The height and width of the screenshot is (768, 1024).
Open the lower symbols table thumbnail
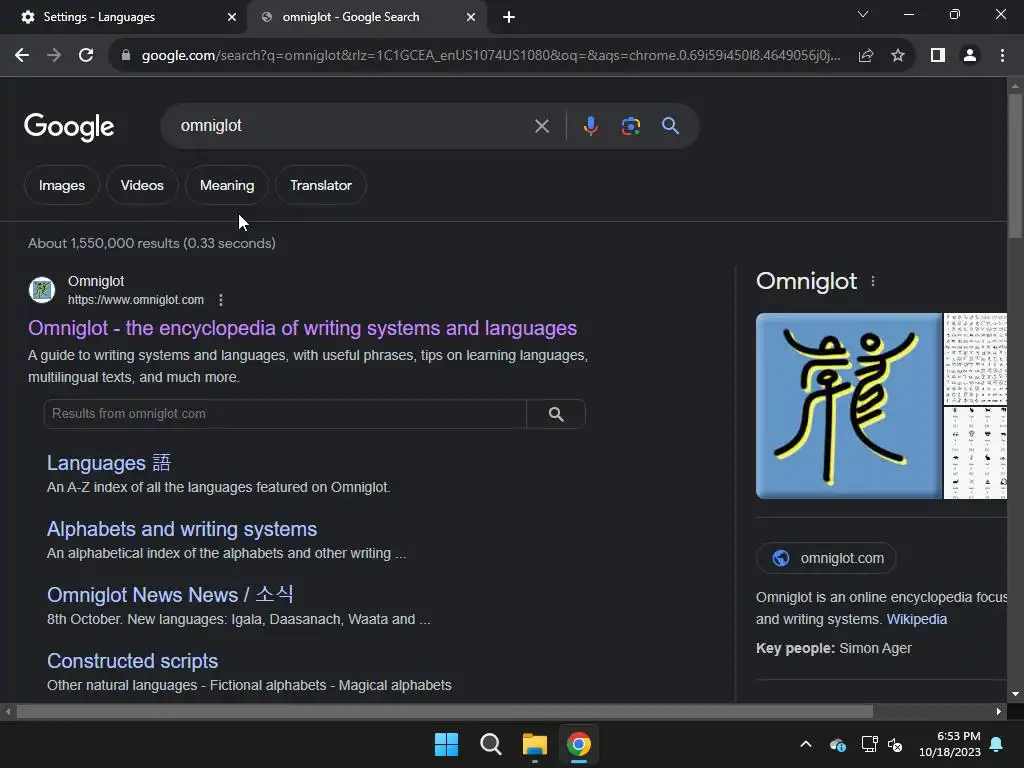tap(975, 453)
